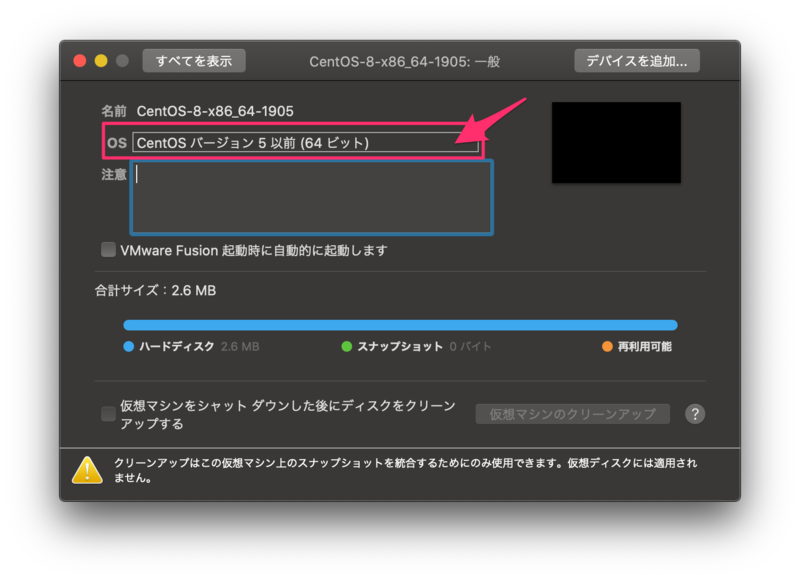Click the yellow warning triangle icon
The height and width of the screenshot is (580, 800).
87,470
